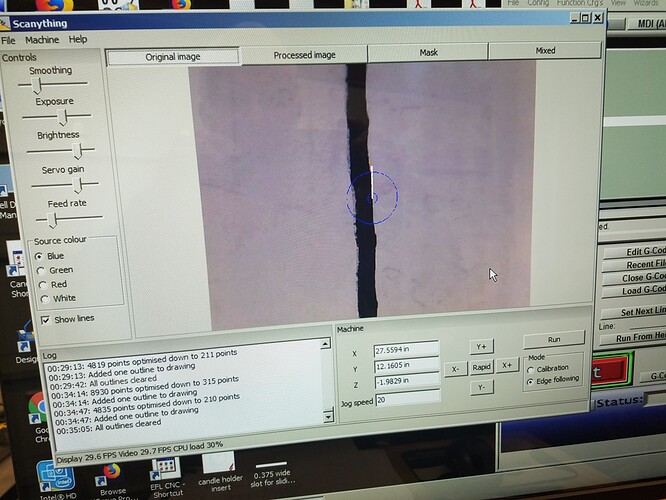Click the X+ jog button
This screenshot has height=500, width=666.
(507, 365)
